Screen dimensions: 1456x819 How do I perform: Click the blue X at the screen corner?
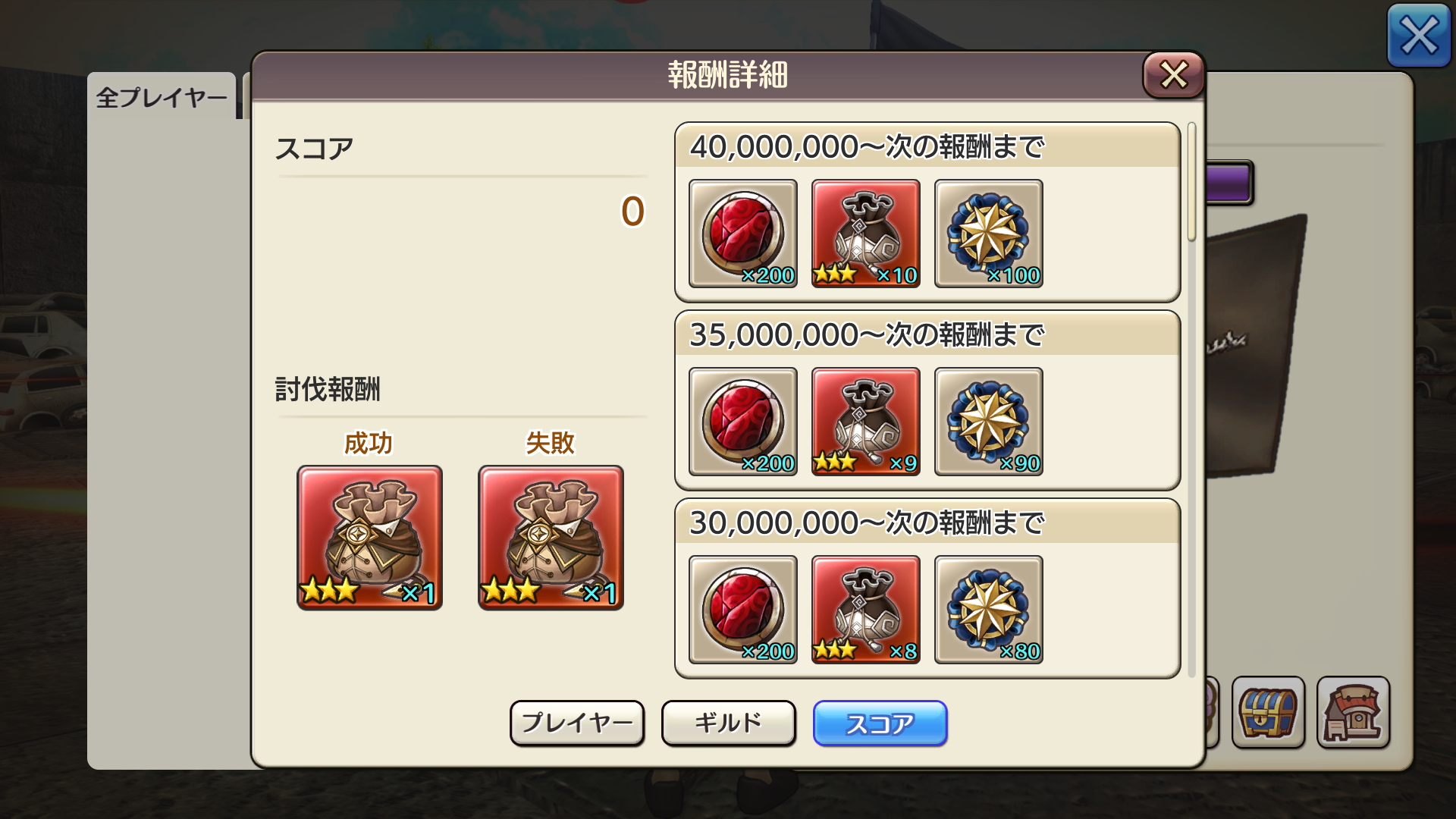click(1418, 35)
